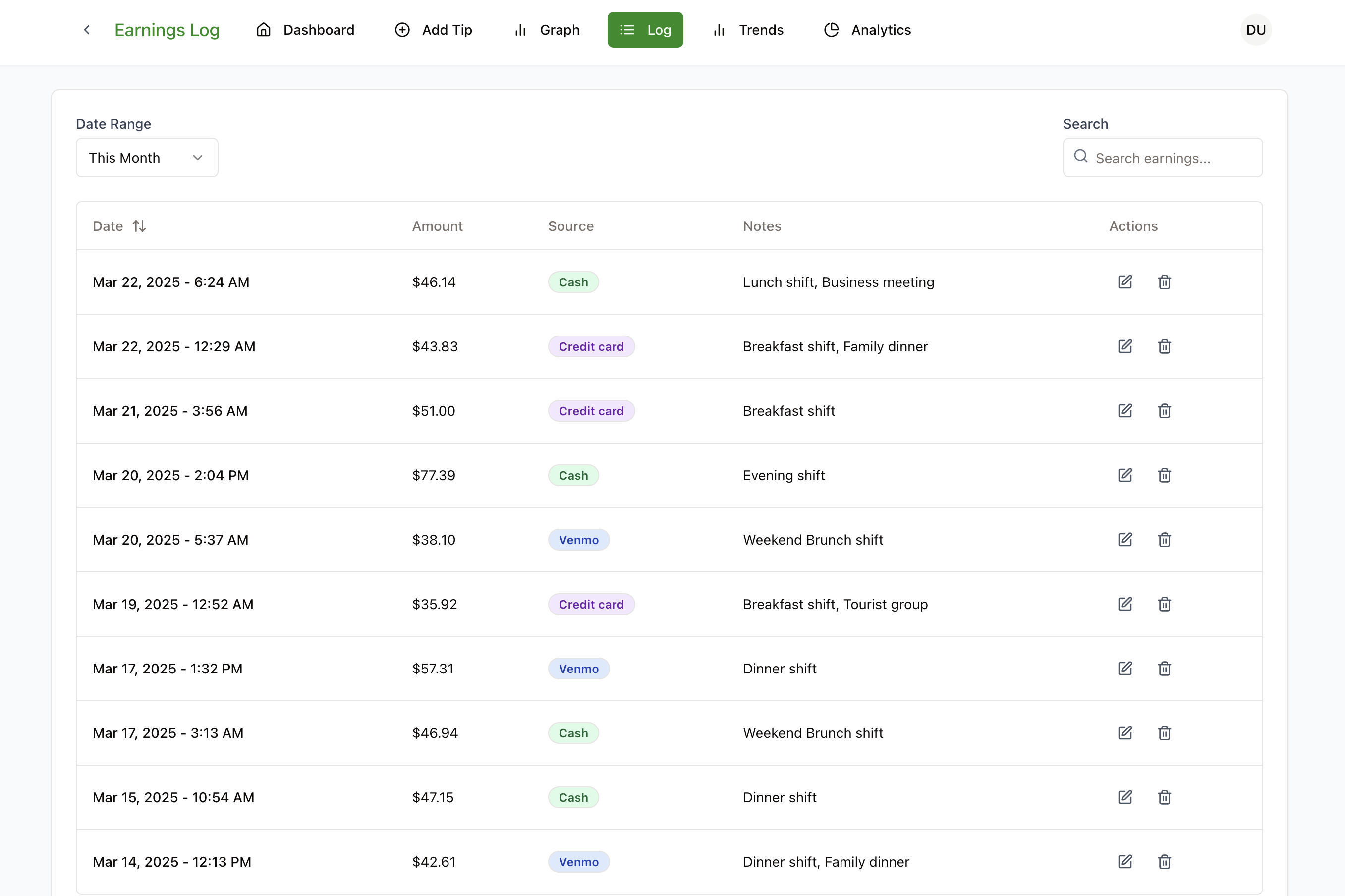Screen dimensions: 1345x896
Task: Switch to the Trends tab
Action: pyautogui.click(x=748, y=30)
